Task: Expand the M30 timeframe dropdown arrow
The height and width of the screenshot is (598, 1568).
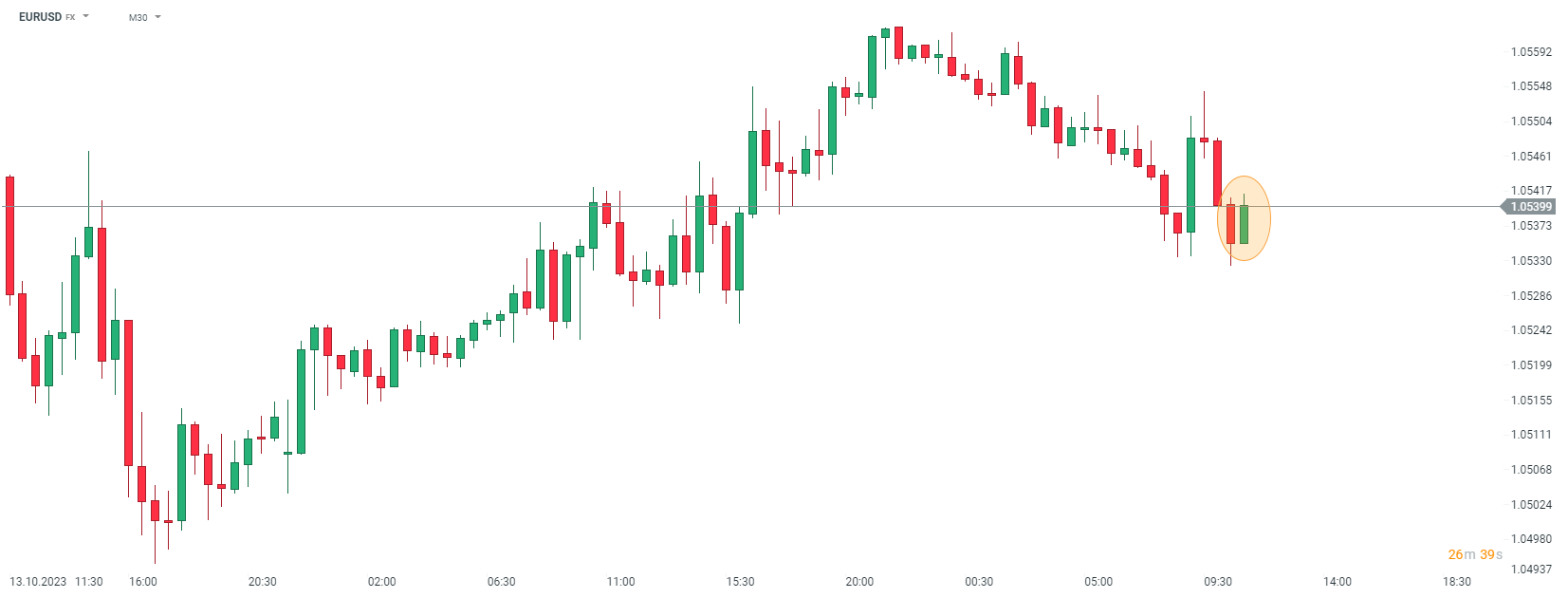Action: pyautogui.click(x=157, y=17)
